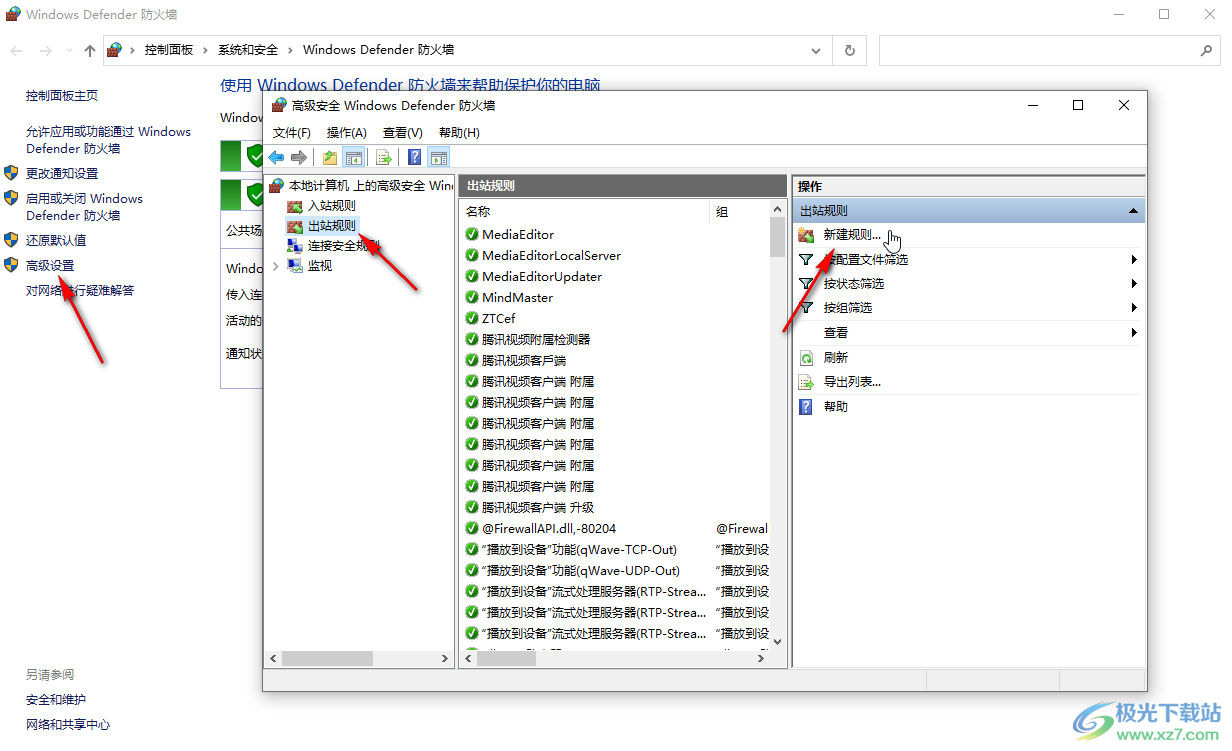Screen dimensions: 1232x751
Task: Click refresh button next to address bar
Action: [850, 50]
